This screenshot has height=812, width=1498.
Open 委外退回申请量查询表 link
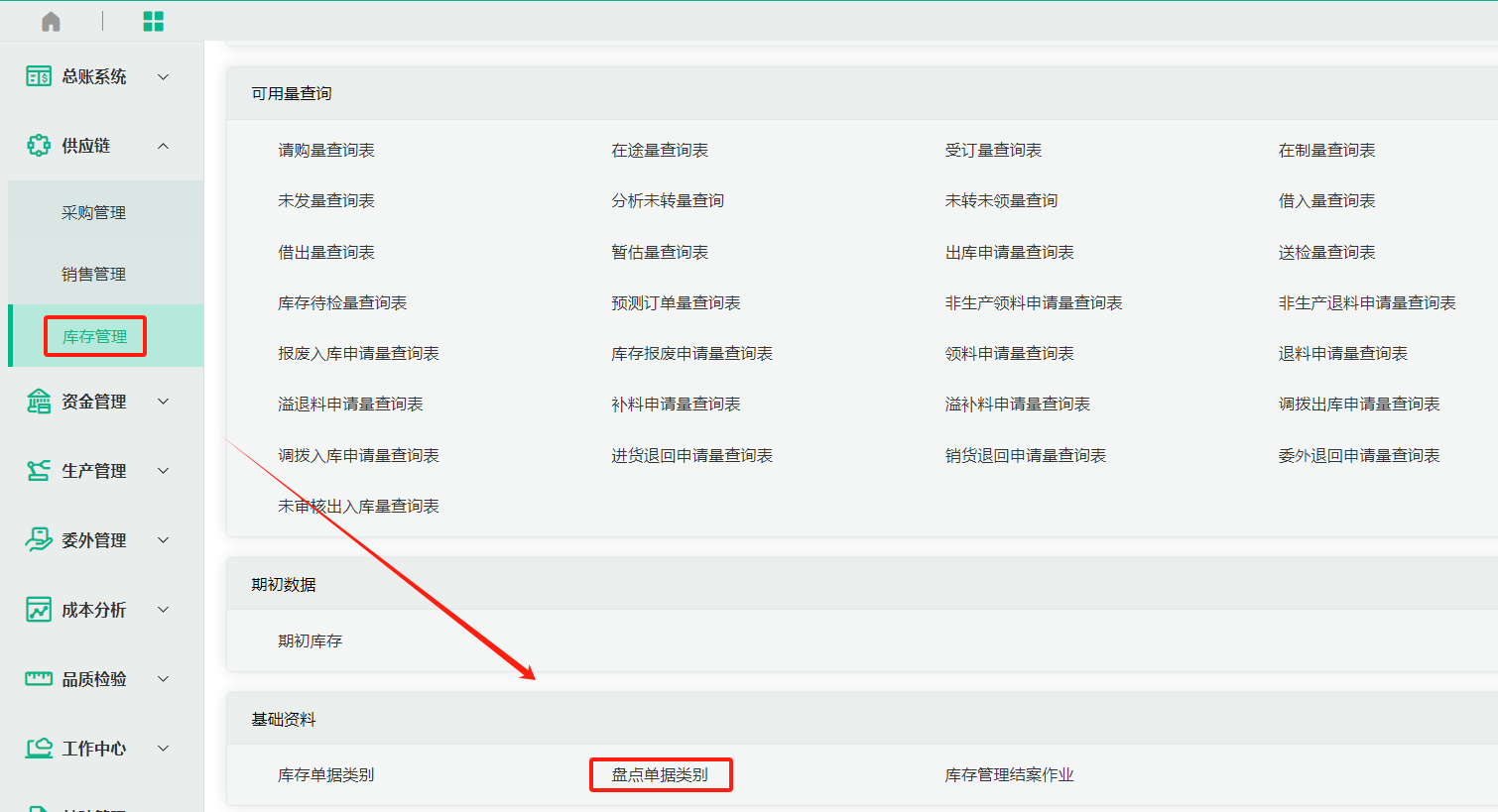click(1359, 455)
